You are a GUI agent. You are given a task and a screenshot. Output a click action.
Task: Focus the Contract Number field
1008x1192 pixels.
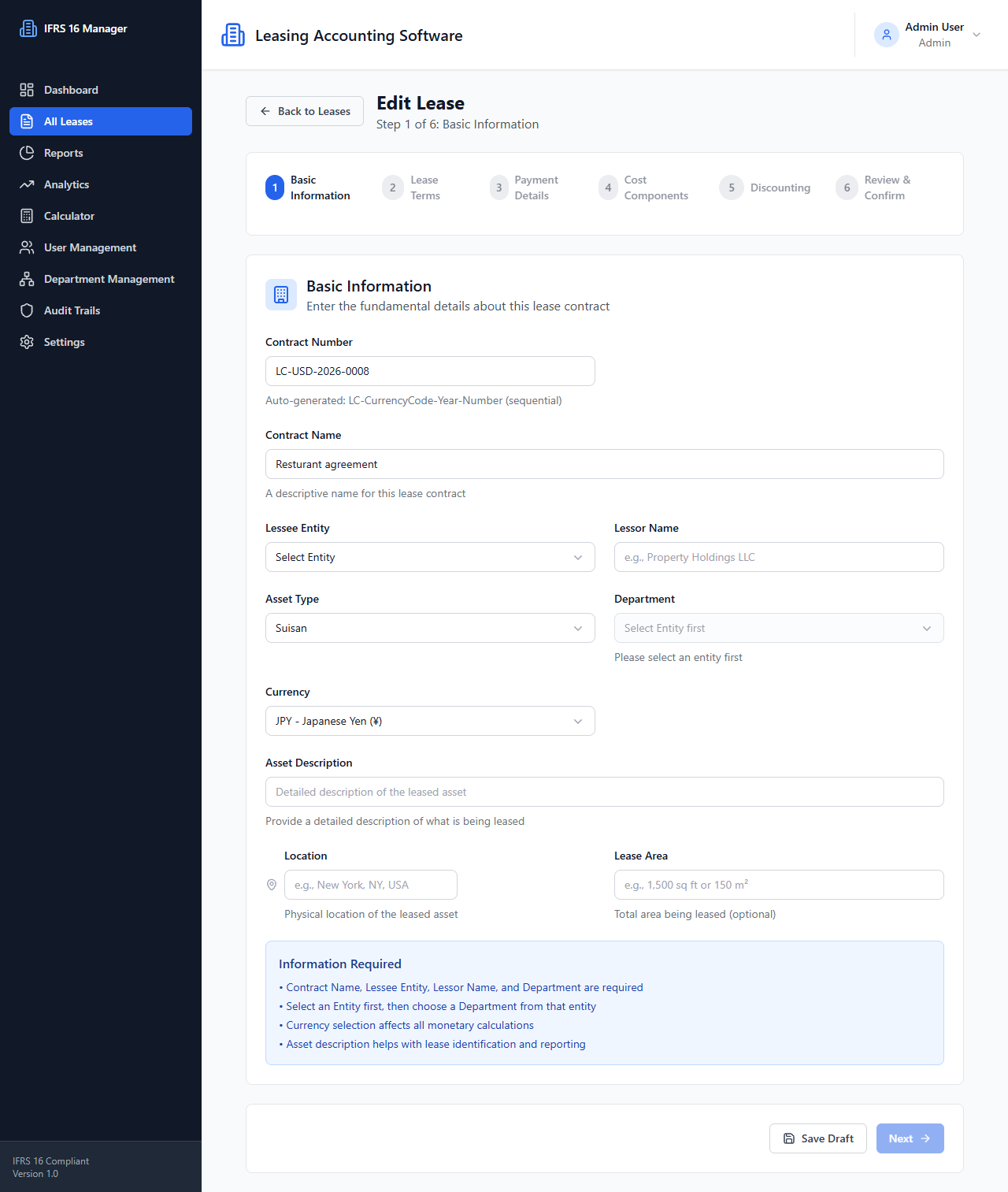430,371
